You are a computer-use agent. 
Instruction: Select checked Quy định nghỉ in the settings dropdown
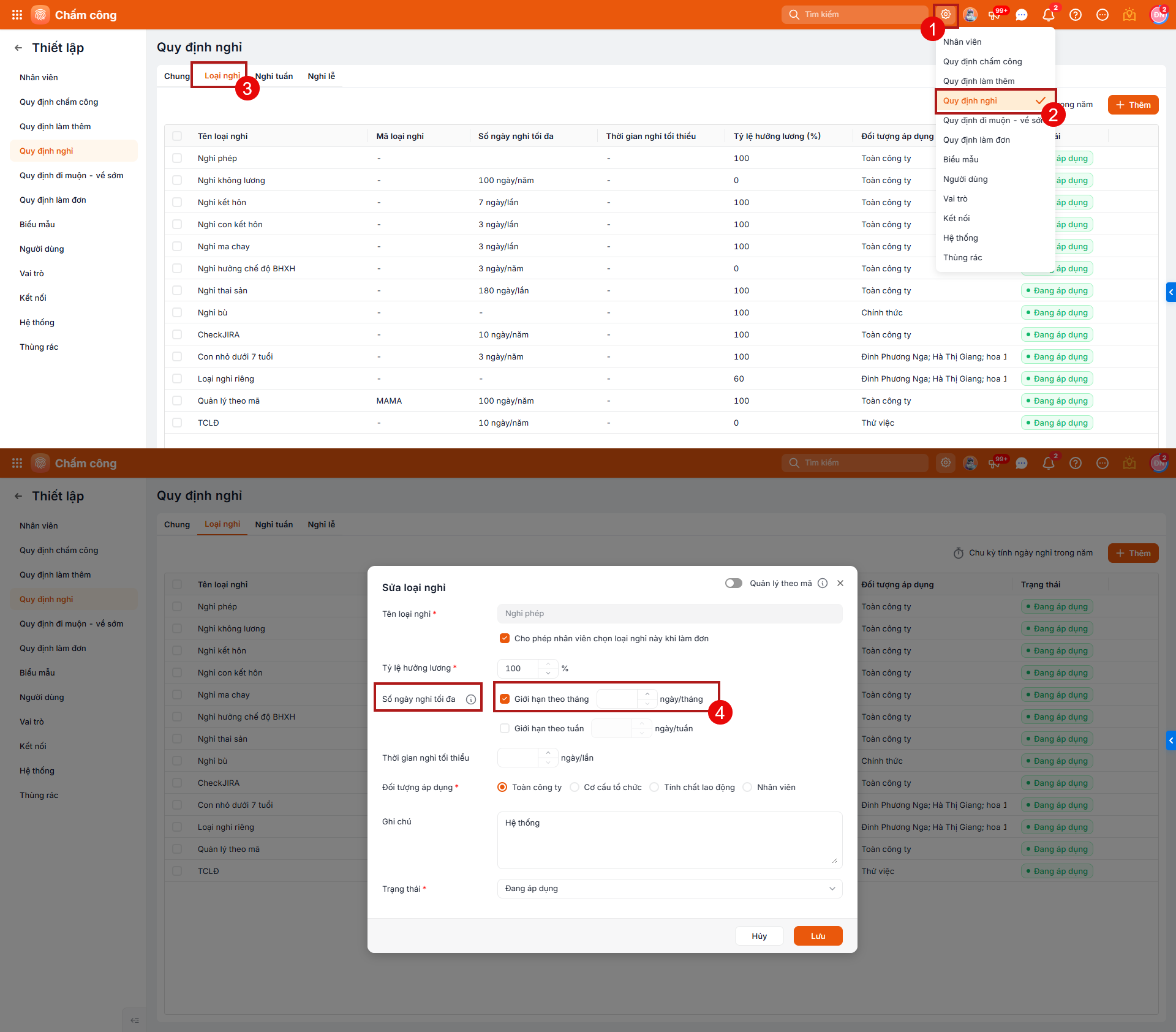995,100
